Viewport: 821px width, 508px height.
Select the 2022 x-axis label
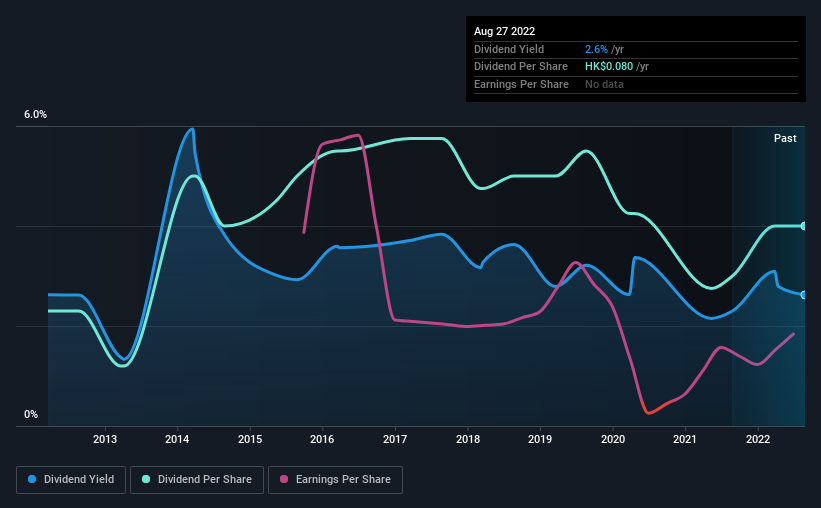(758, 439)
